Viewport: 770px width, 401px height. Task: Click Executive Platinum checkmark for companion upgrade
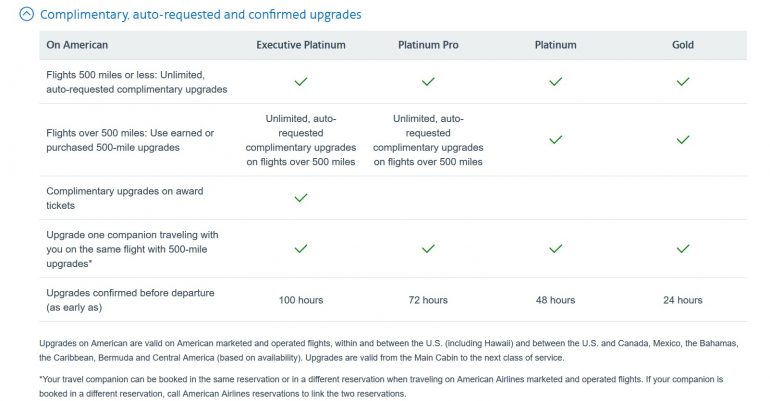(x=300, y=248)
